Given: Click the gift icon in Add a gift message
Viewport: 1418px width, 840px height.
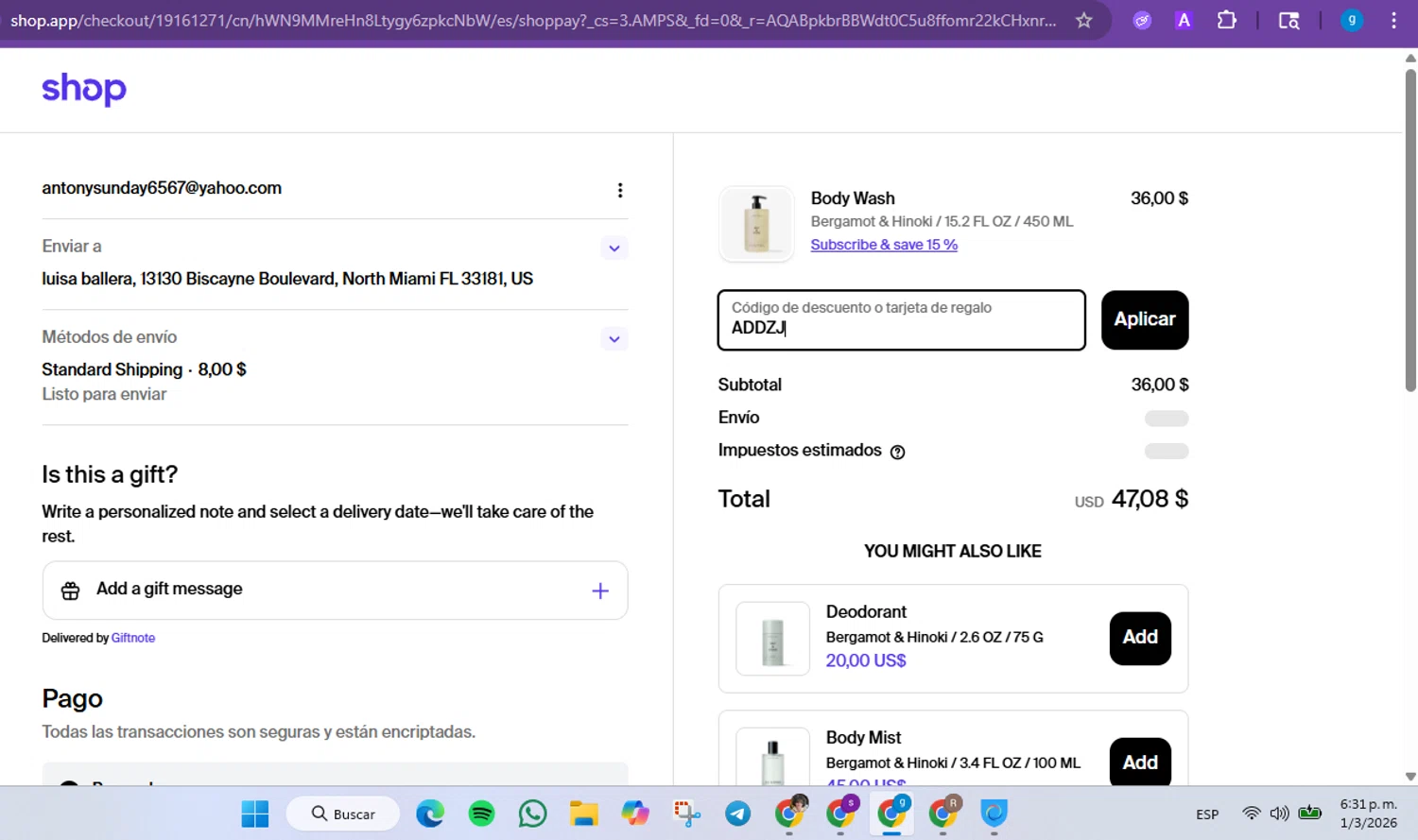Looking at the screenshot, I should [70, 591].
